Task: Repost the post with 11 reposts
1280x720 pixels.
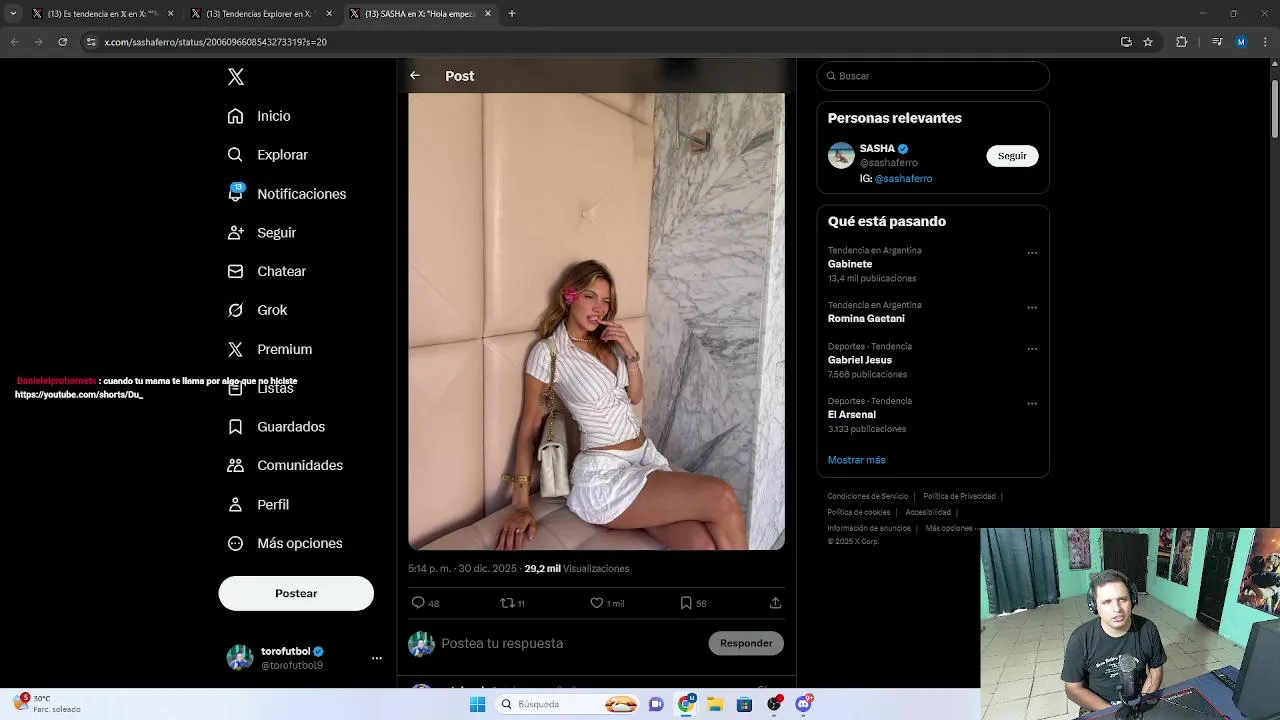Action: [x=512, y=603]
